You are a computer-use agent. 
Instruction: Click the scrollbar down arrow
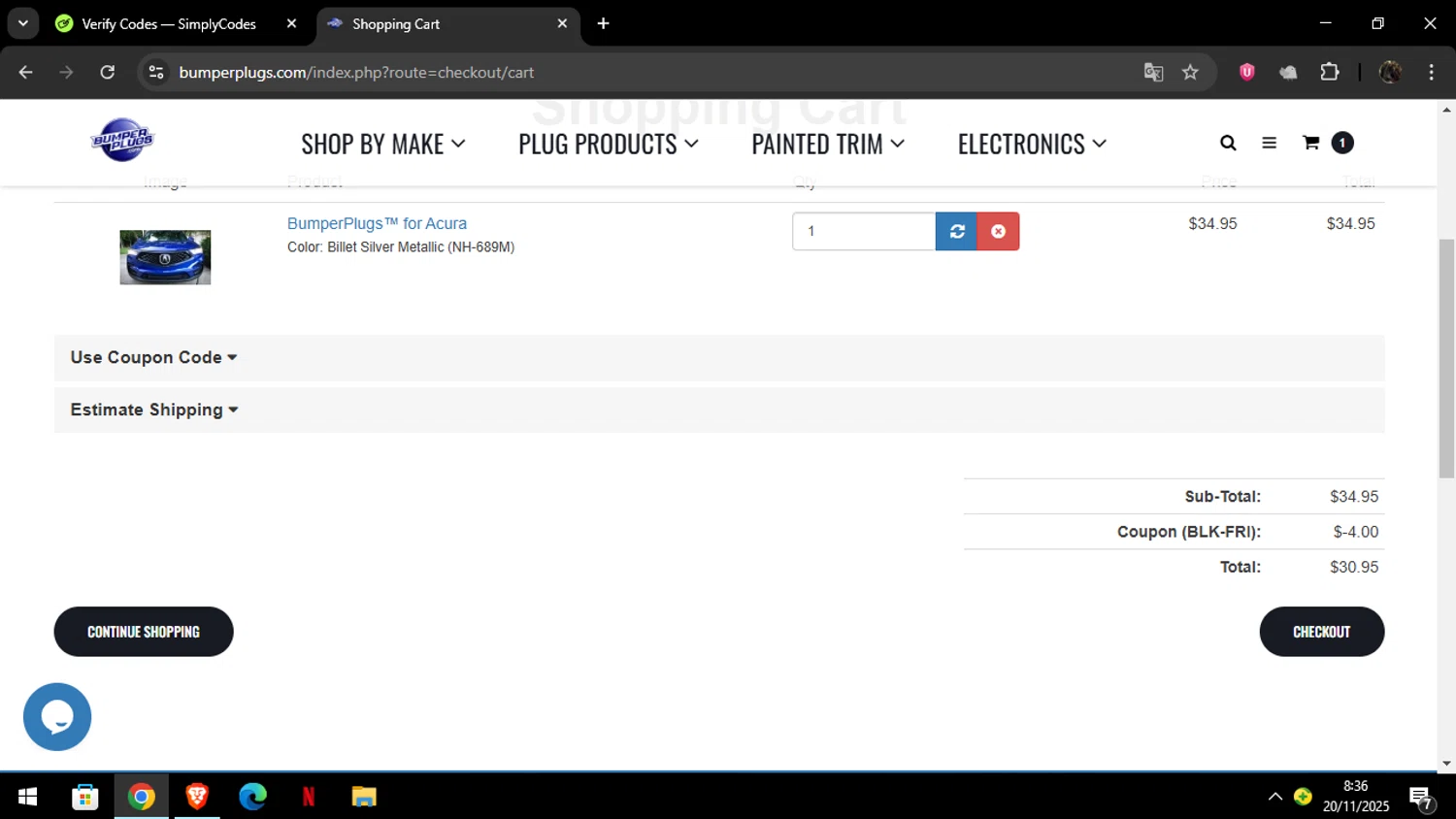1446,764
